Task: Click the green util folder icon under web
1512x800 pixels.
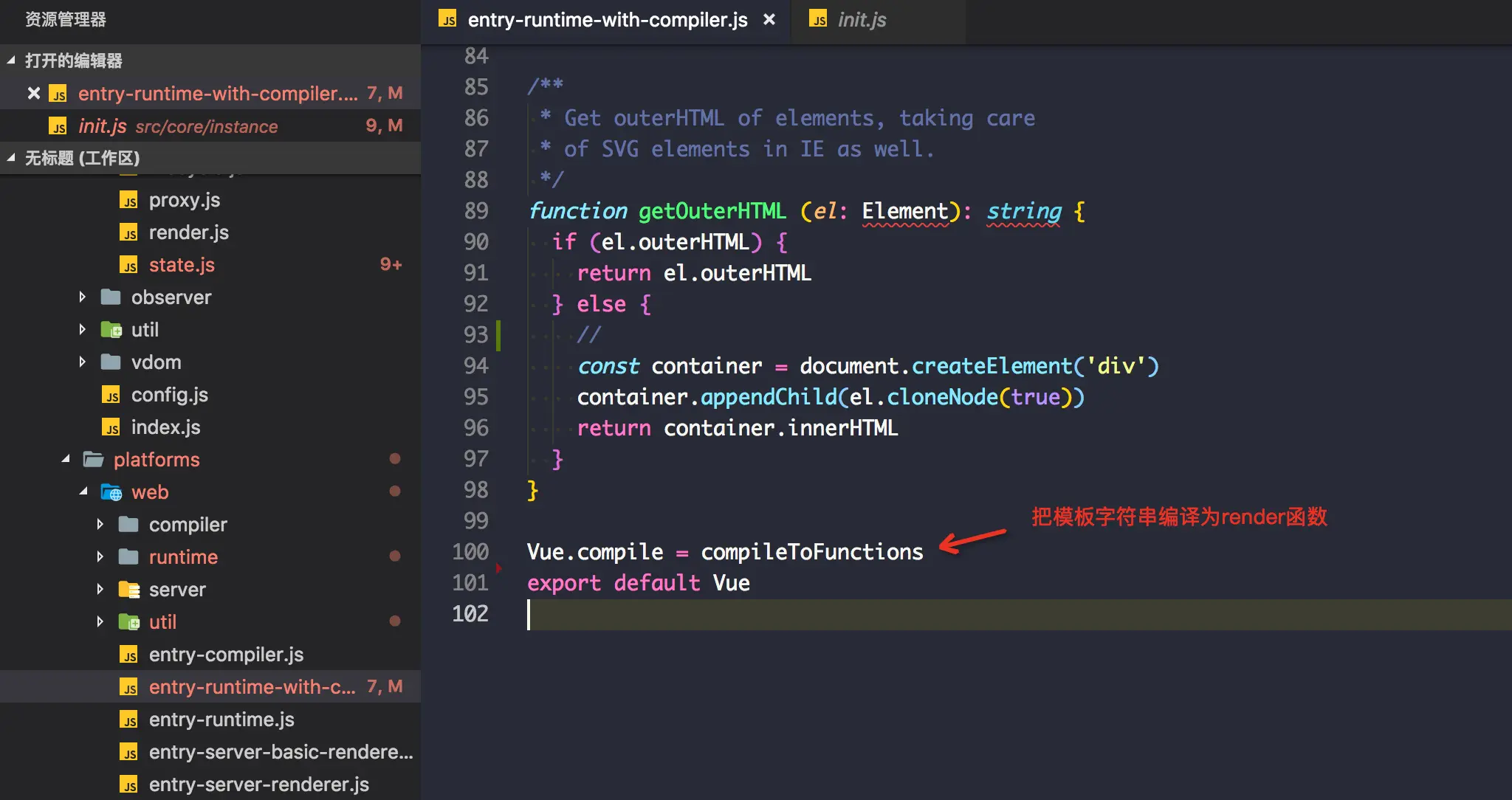Action: (x=128, y=621)
